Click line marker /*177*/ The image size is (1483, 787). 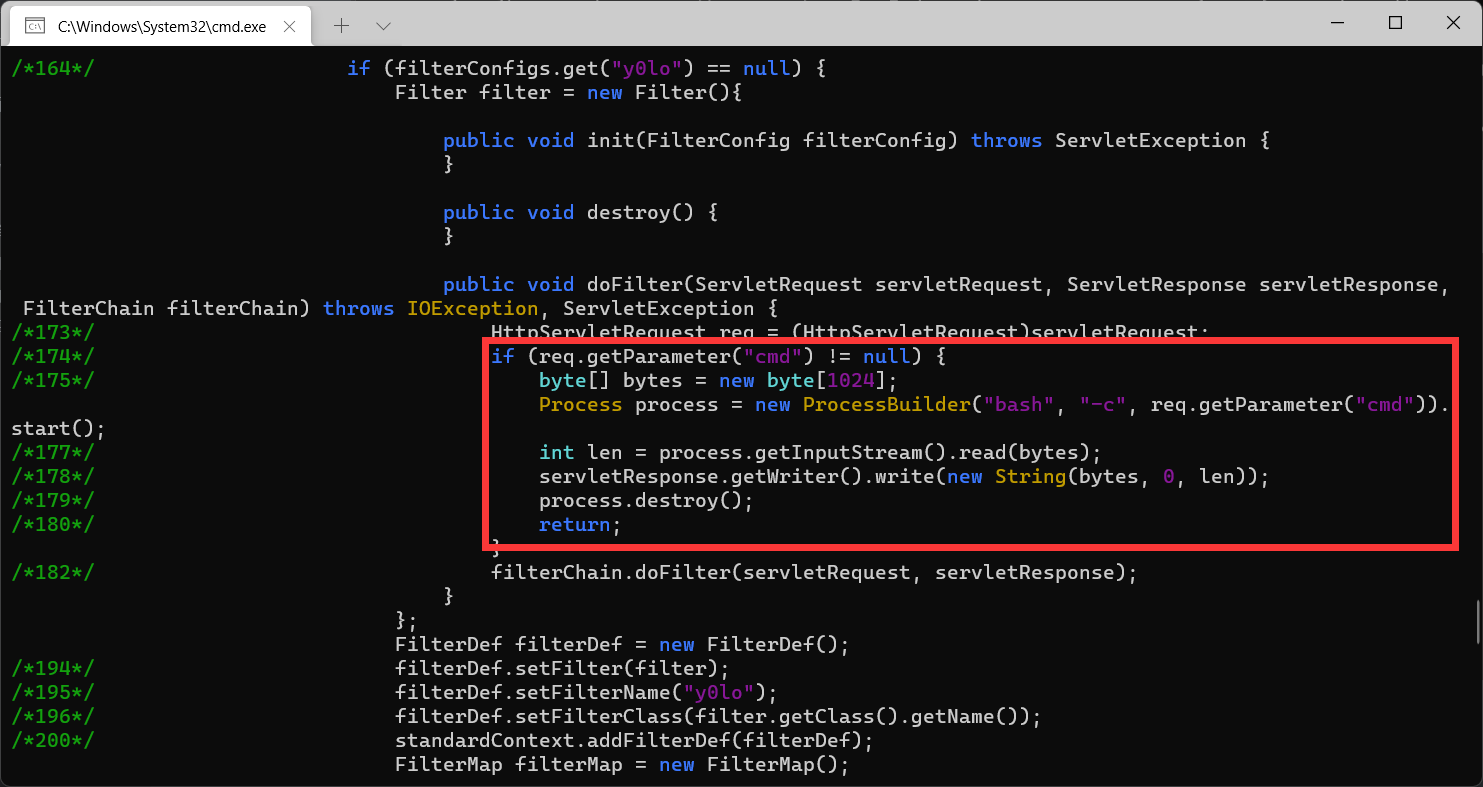pyautogui.click(x=53, y=453)
